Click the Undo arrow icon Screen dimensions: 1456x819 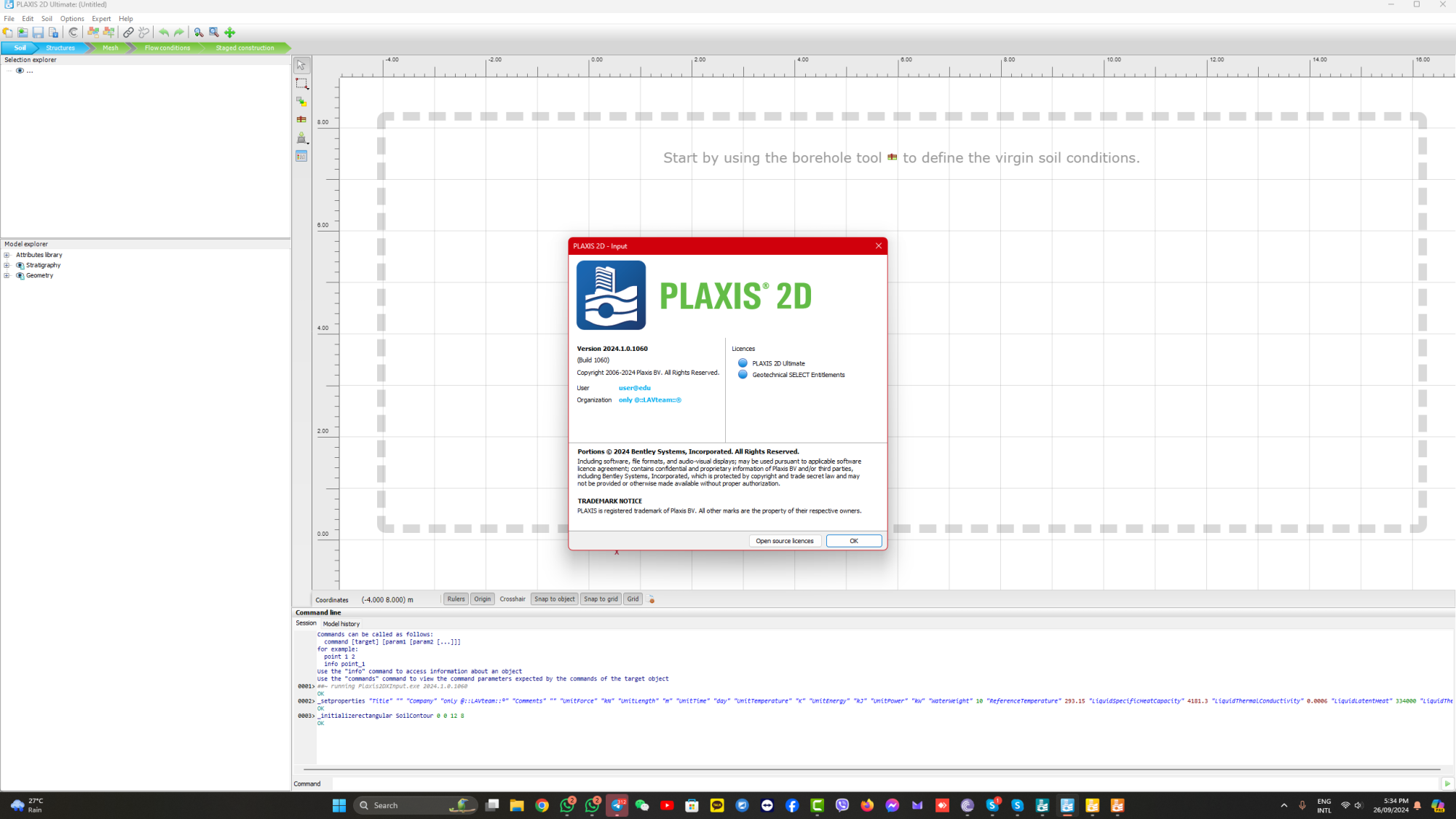tap(165, 32)
